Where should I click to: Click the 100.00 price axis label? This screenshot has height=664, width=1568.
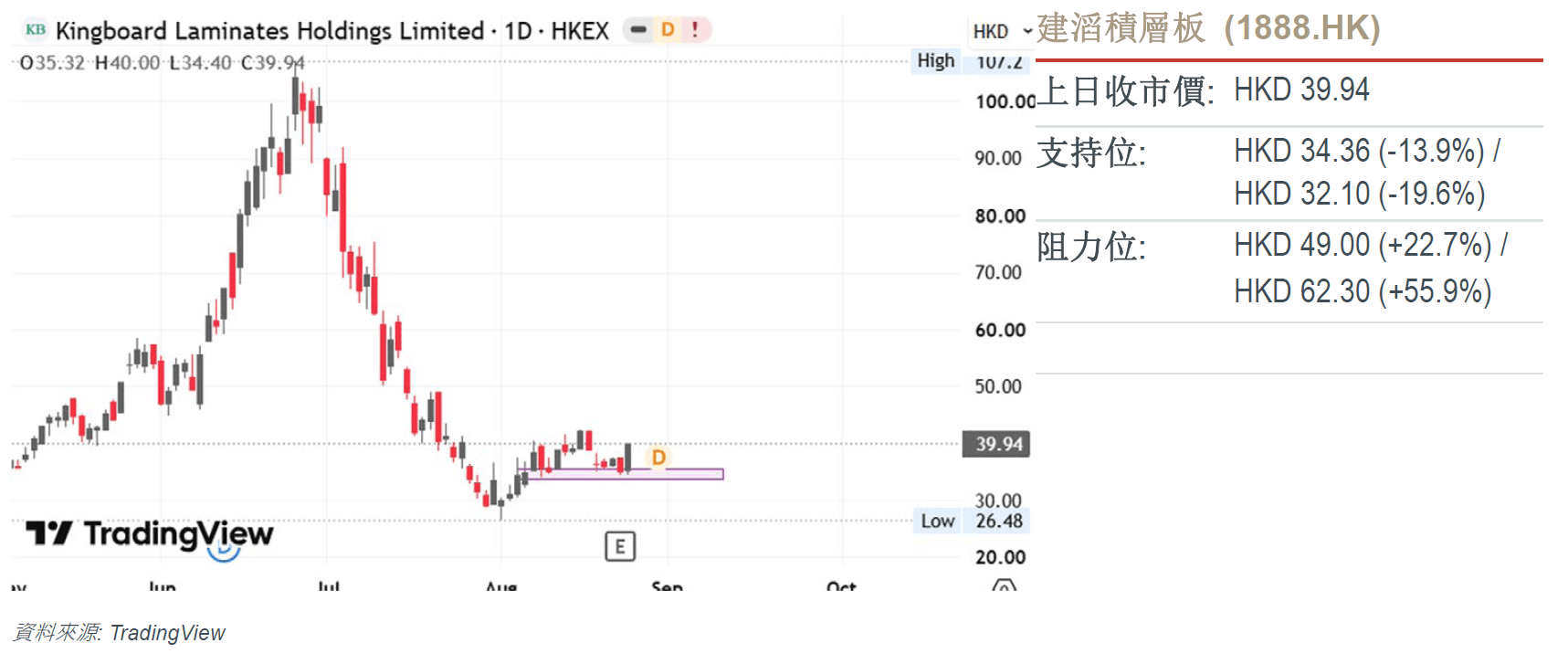pos(1005,101)
